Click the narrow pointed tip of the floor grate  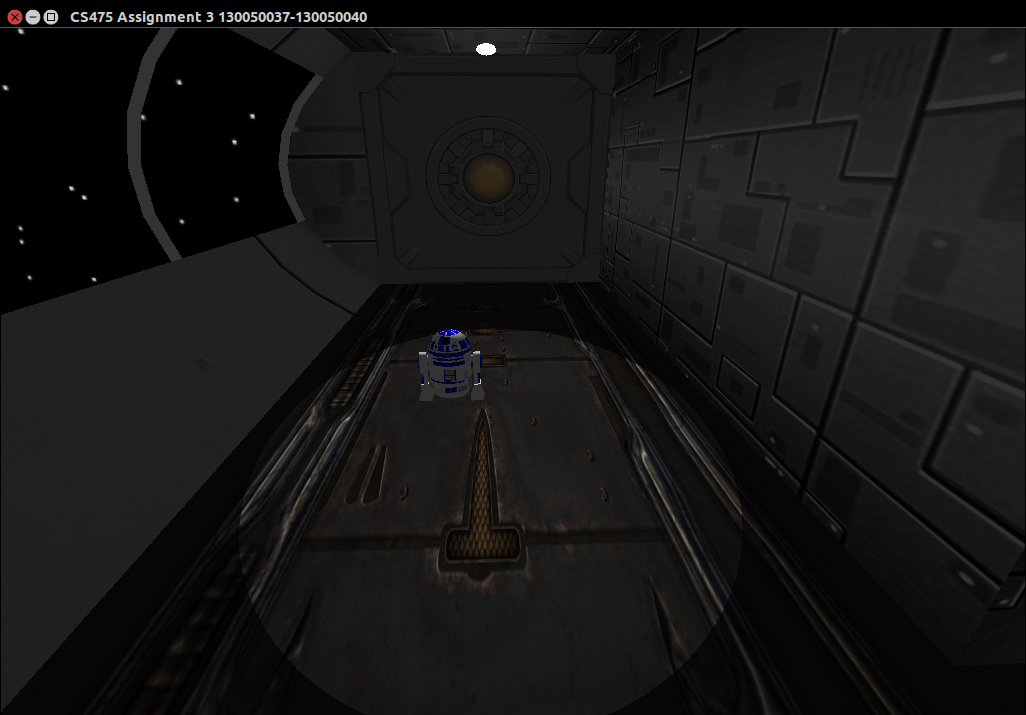pos(483,422)
